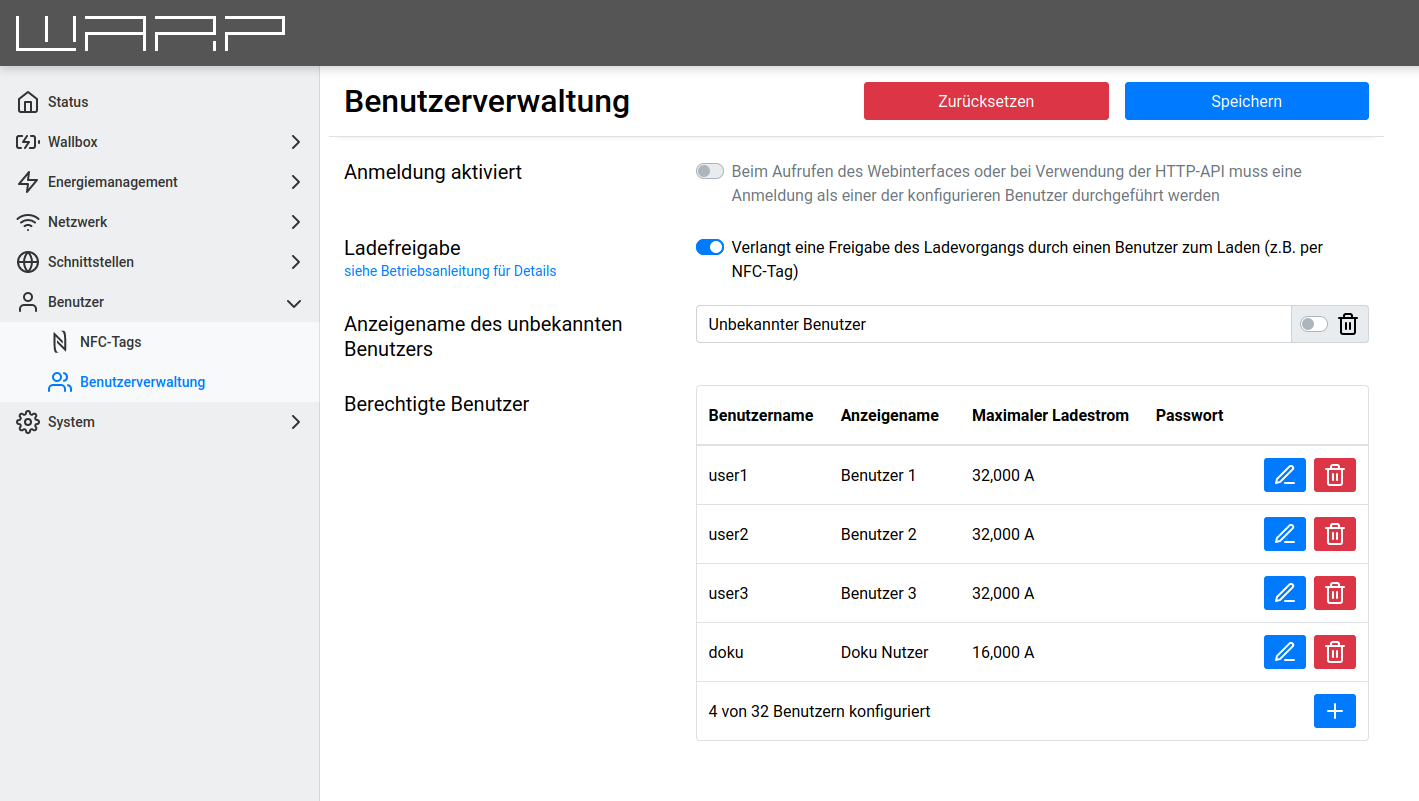Delete user2 with the red trash icon
Screen dimensions: 1419x801
coord(1334,534)
